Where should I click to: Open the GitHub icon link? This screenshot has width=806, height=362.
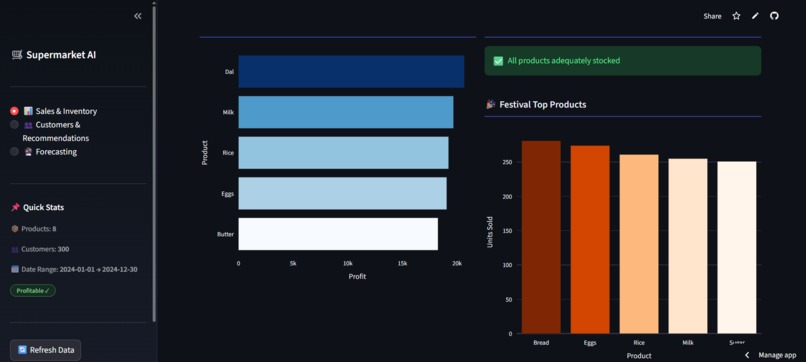pyautogui.click(x=774, y=16)
